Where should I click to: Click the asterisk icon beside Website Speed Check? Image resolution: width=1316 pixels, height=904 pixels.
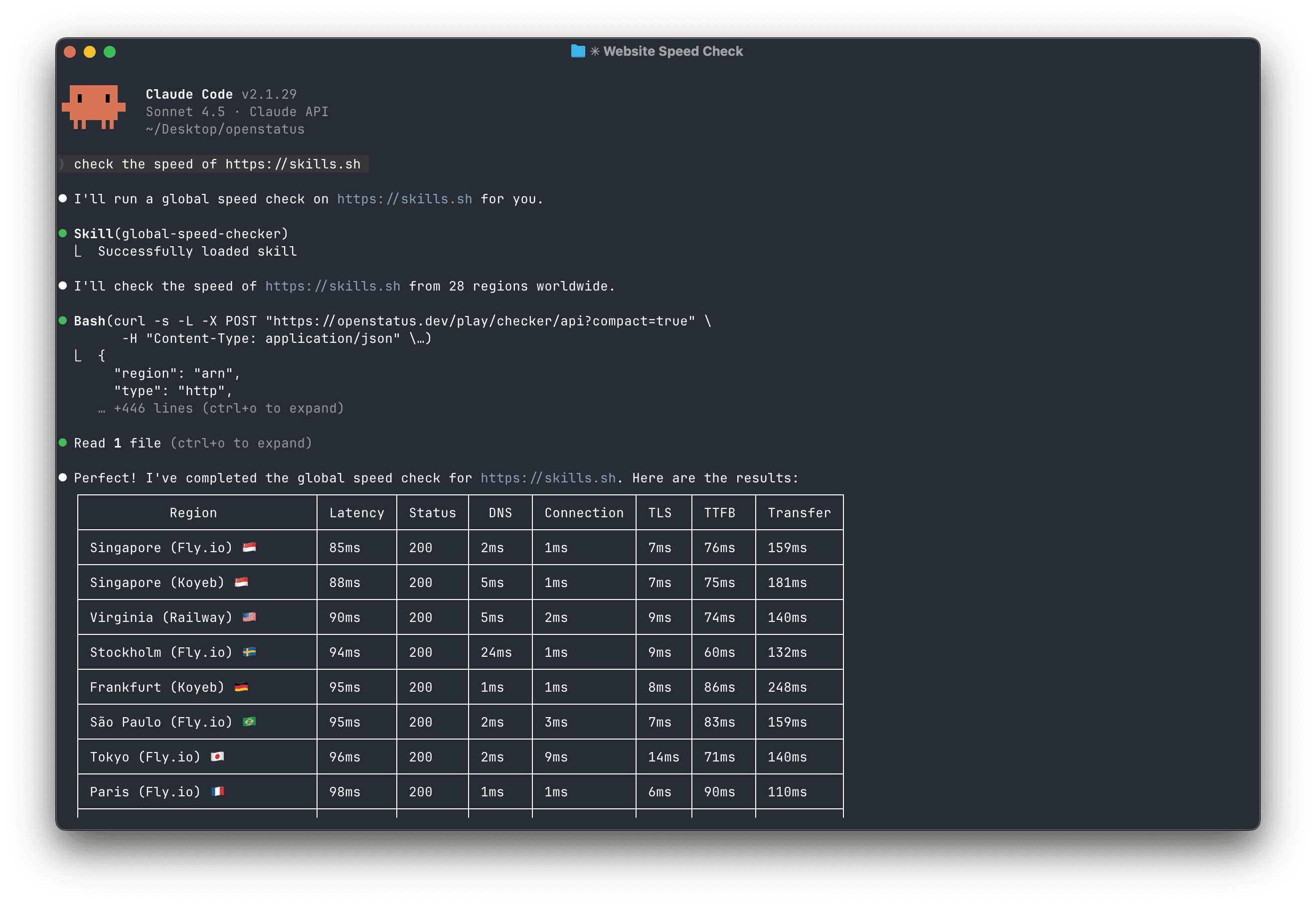coord(594,51)
